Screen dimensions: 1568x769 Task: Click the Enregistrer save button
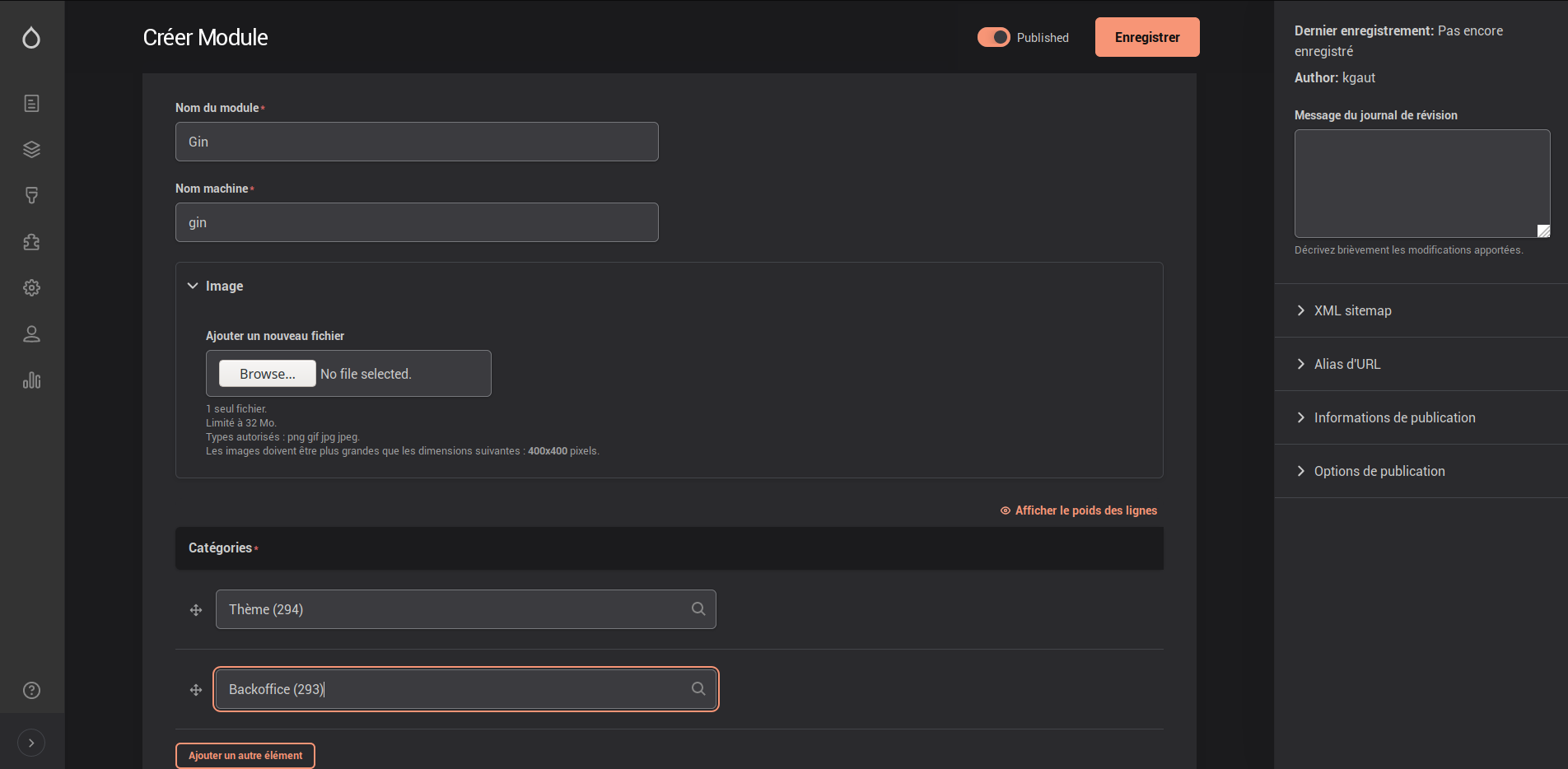pyautogui.click(x=1146, y=37)
